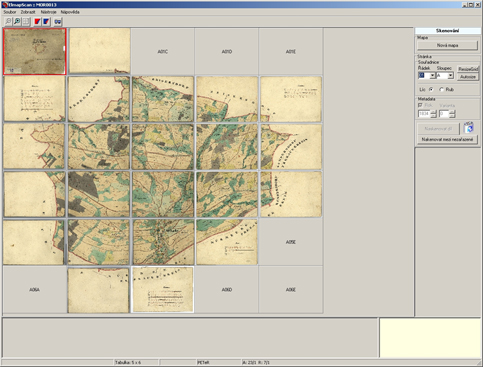
Task: Click the A: 23/1 R: 7/1 status text
Action: point(256,362)
